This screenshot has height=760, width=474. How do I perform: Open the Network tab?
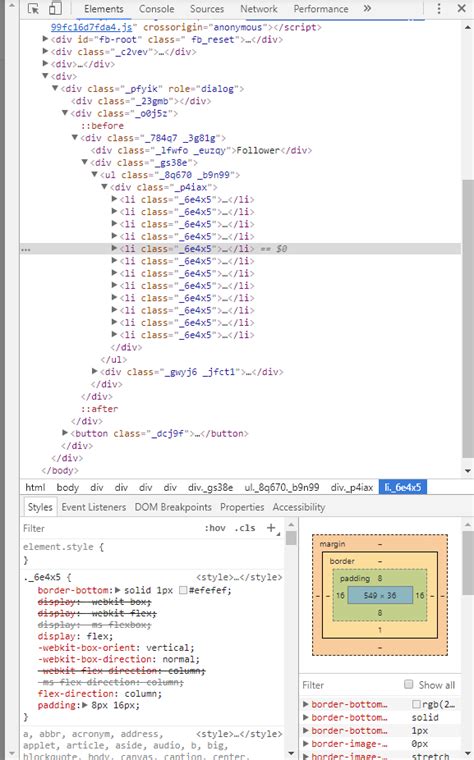(259, 9)
